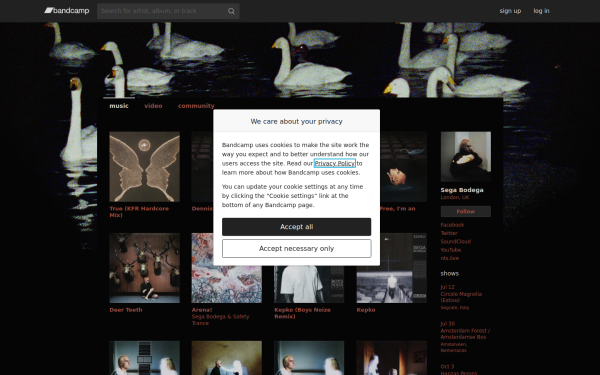This screenshot has width=600, height=375.
Task: Open Amsterdam Forest / Amsterdamse Bos show link
Action: [x=465, y=334]
